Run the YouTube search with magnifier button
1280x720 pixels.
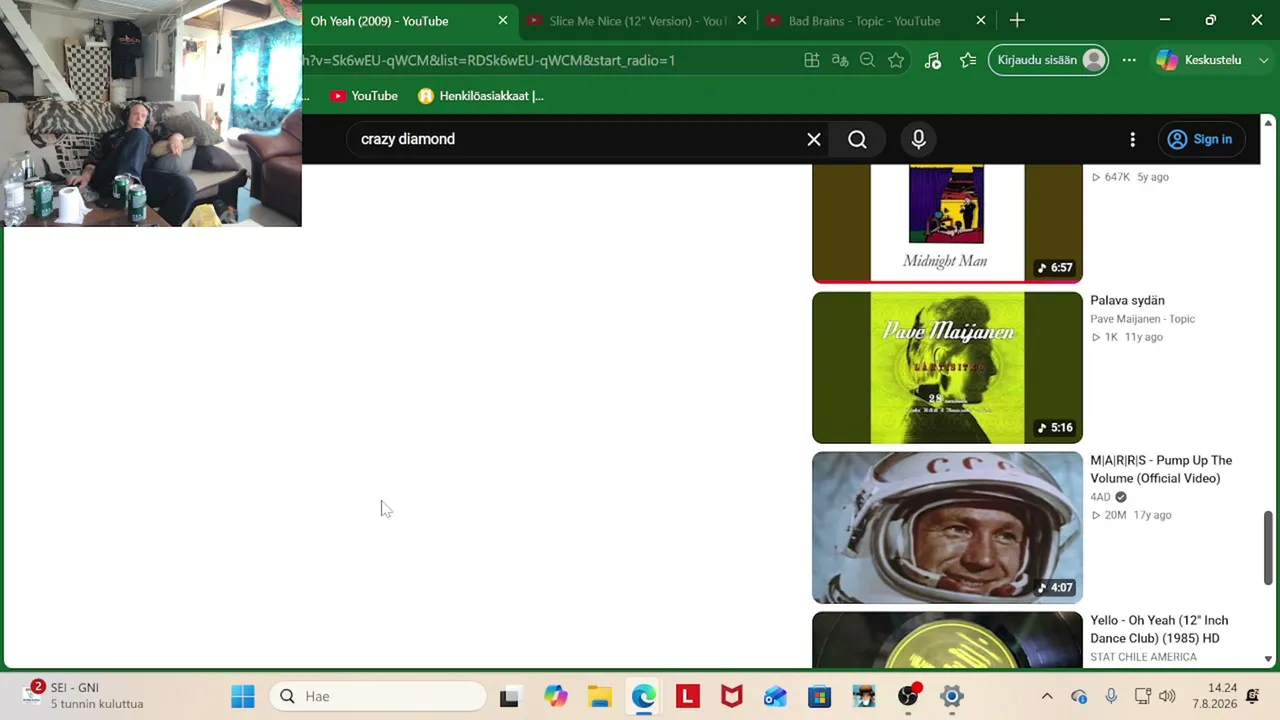(857, 139)
